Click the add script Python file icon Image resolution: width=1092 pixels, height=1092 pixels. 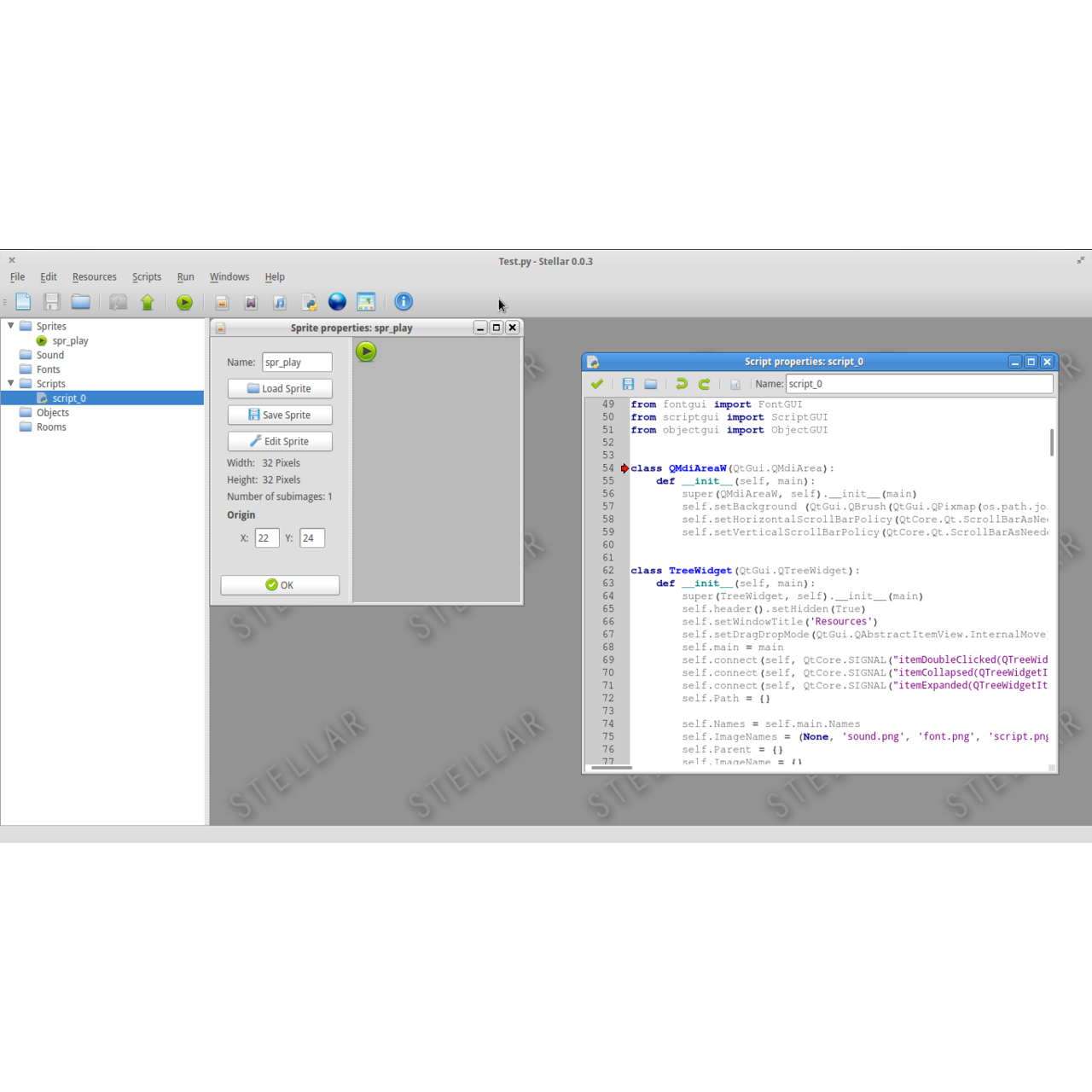pyautogui.click(x=309, y=302)
